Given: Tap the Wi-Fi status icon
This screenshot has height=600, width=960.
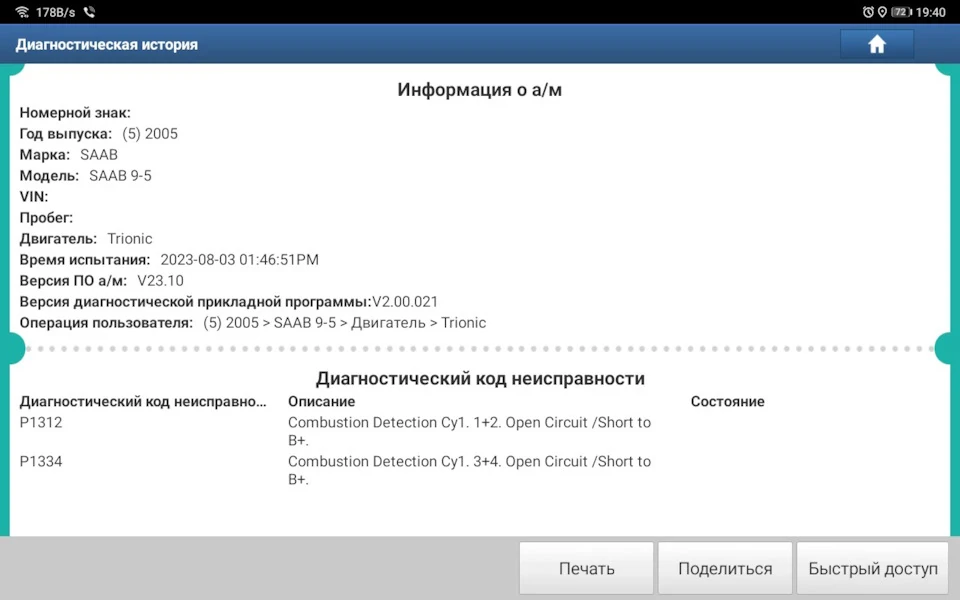Looking at the screenshot, I should coord(22,12).
